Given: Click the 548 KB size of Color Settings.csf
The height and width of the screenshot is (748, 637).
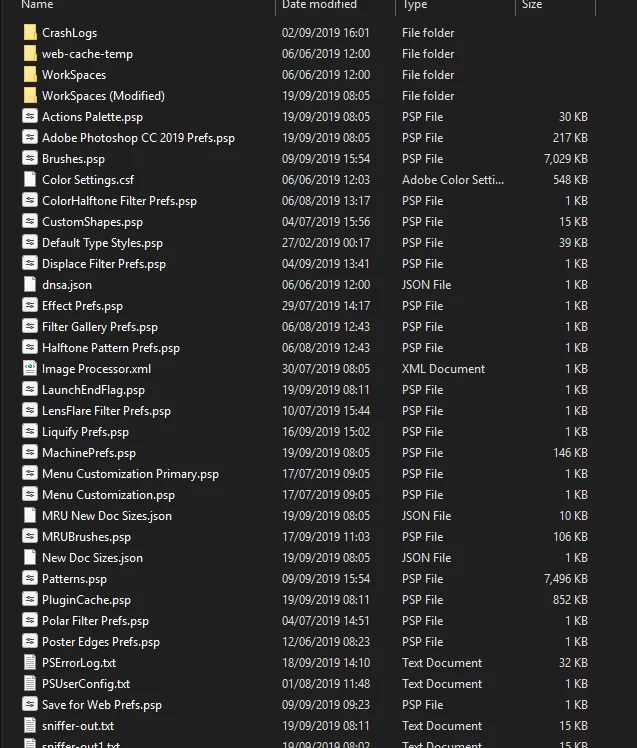Looking at the screenshot, I should [570, 179].
